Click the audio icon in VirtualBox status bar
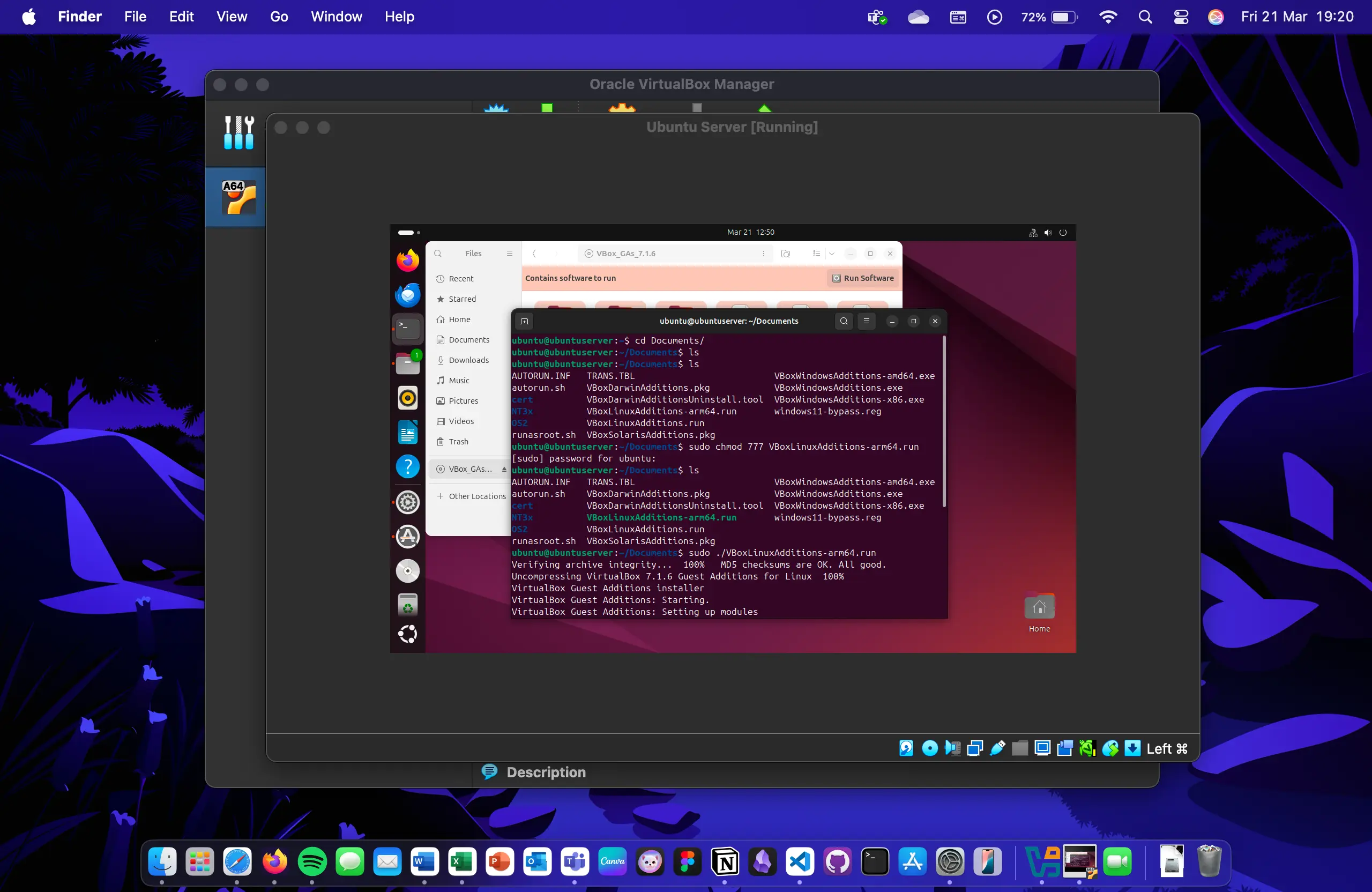Image resolution: width=1372 pixels, height=892 pixels. click(x=952, y=748)
